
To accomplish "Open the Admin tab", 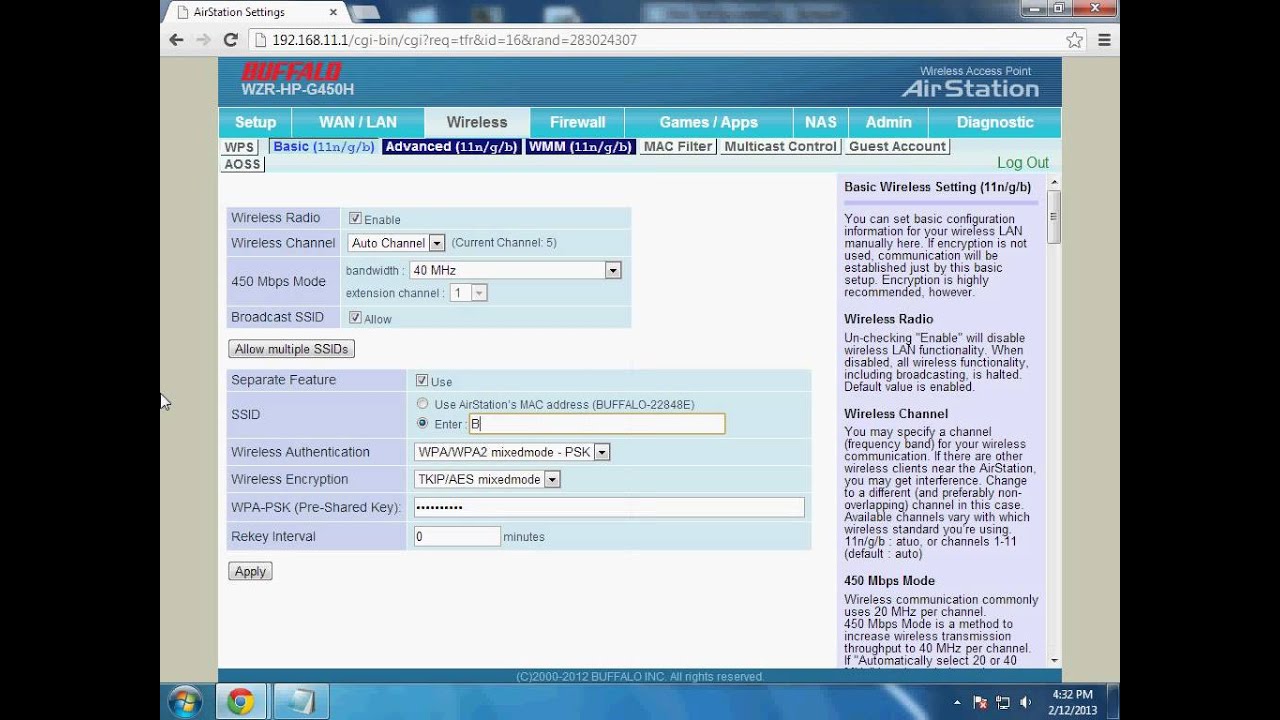I will pyautogui.click(x=889, y=122).
